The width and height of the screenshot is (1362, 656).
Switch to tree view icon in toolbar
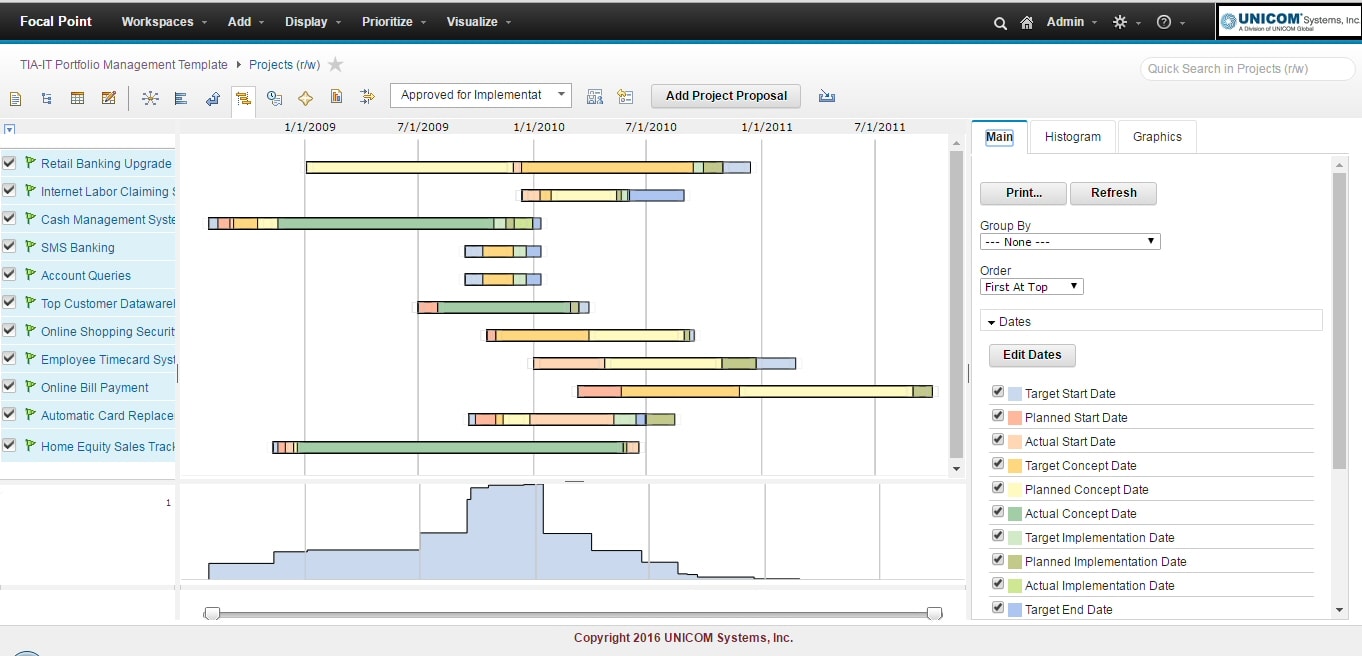(x=47, y=98)
